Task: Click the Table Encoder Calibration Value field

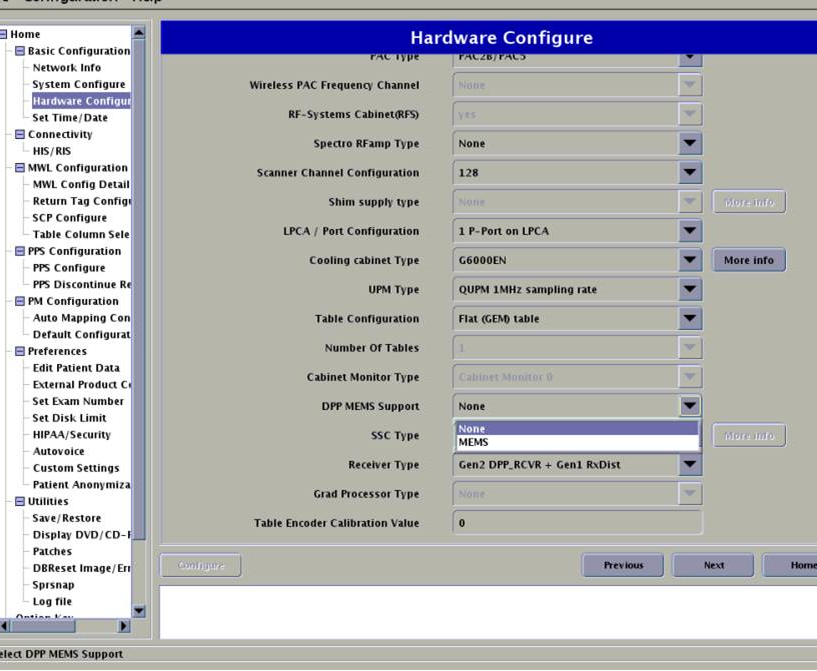Action: click(576, 523)
